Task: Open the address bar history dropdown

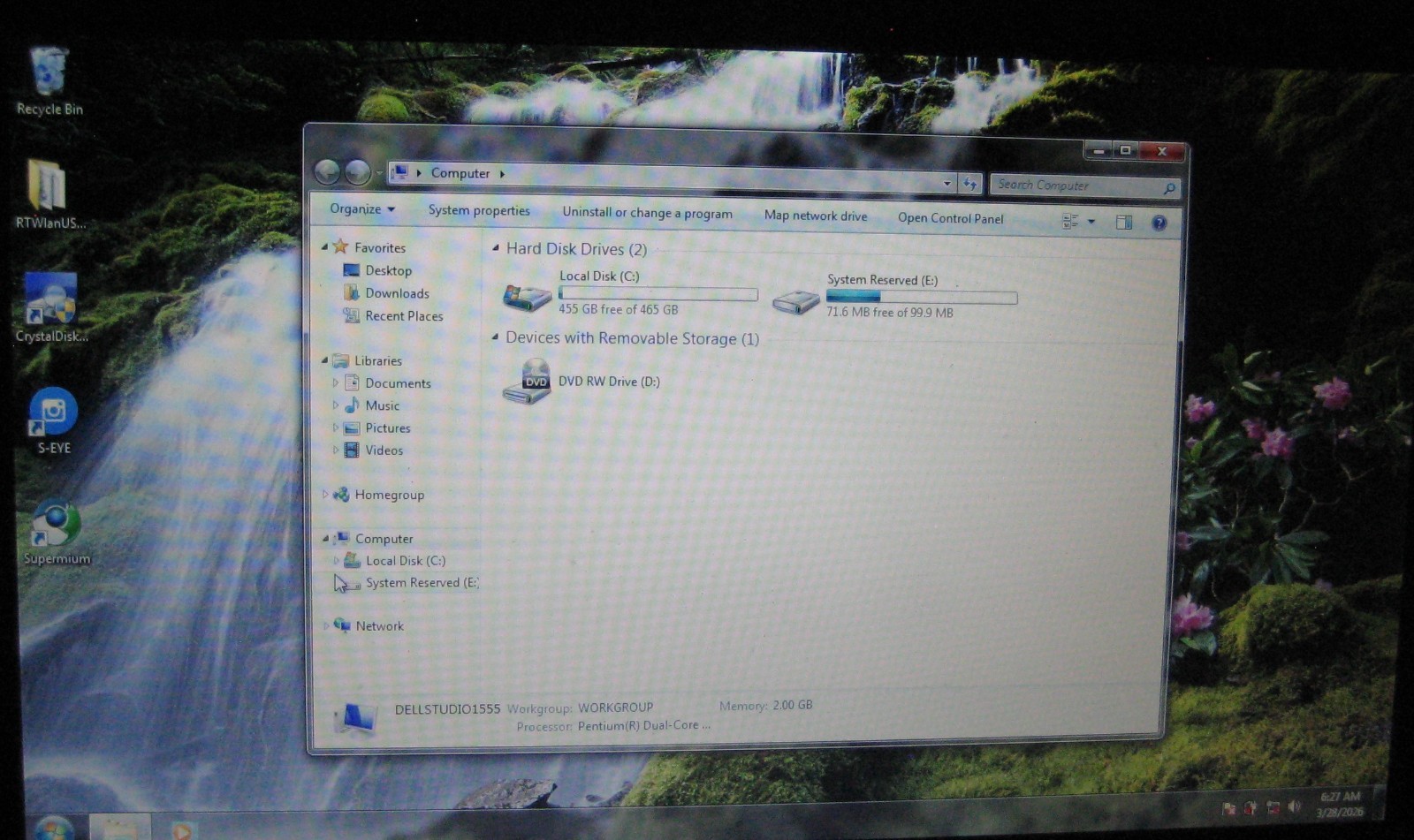Action: 947,183
